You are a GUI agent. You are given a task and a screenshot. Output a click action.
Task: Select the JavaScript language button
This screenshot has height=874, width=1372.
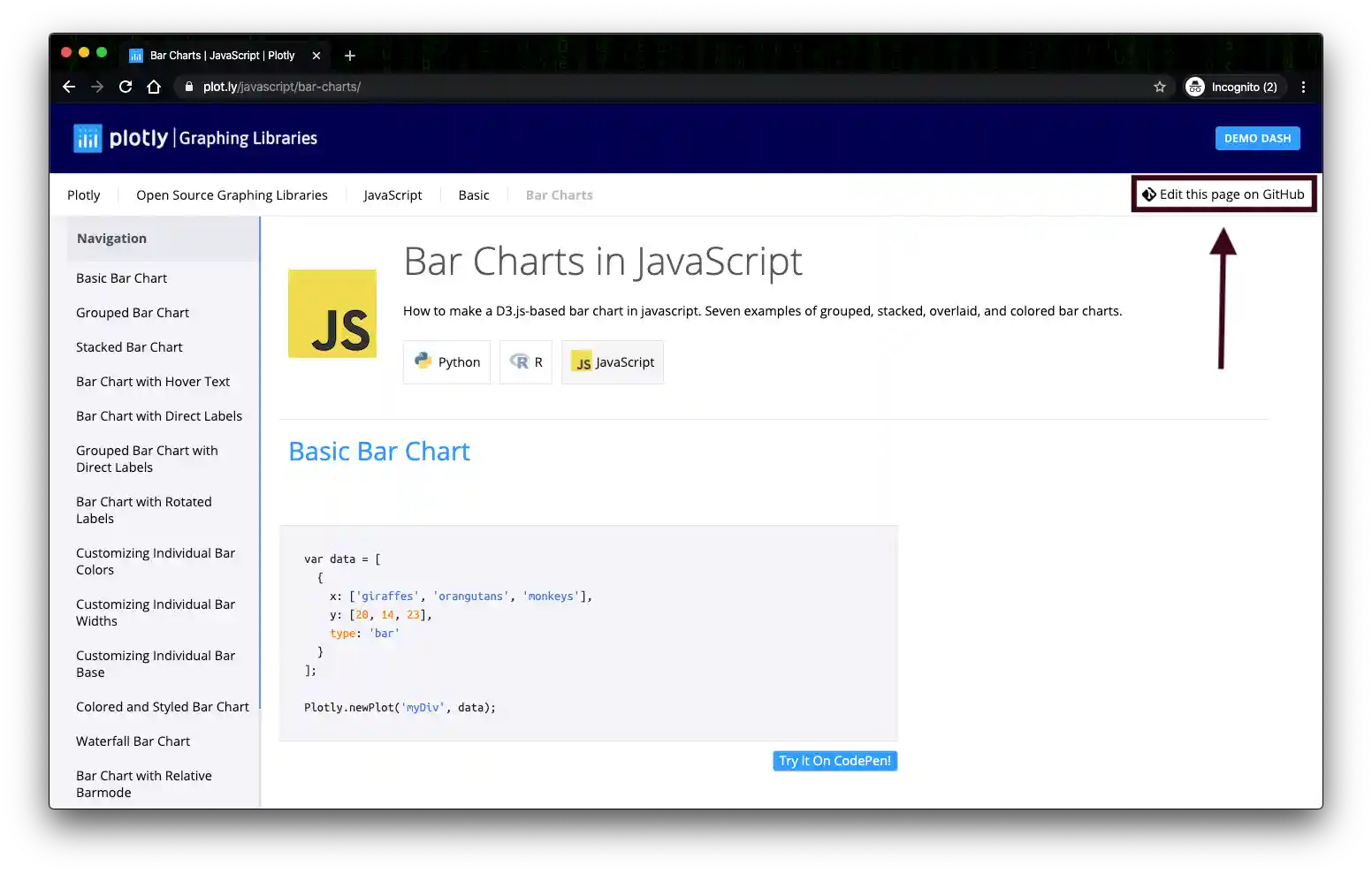[613, 362]
